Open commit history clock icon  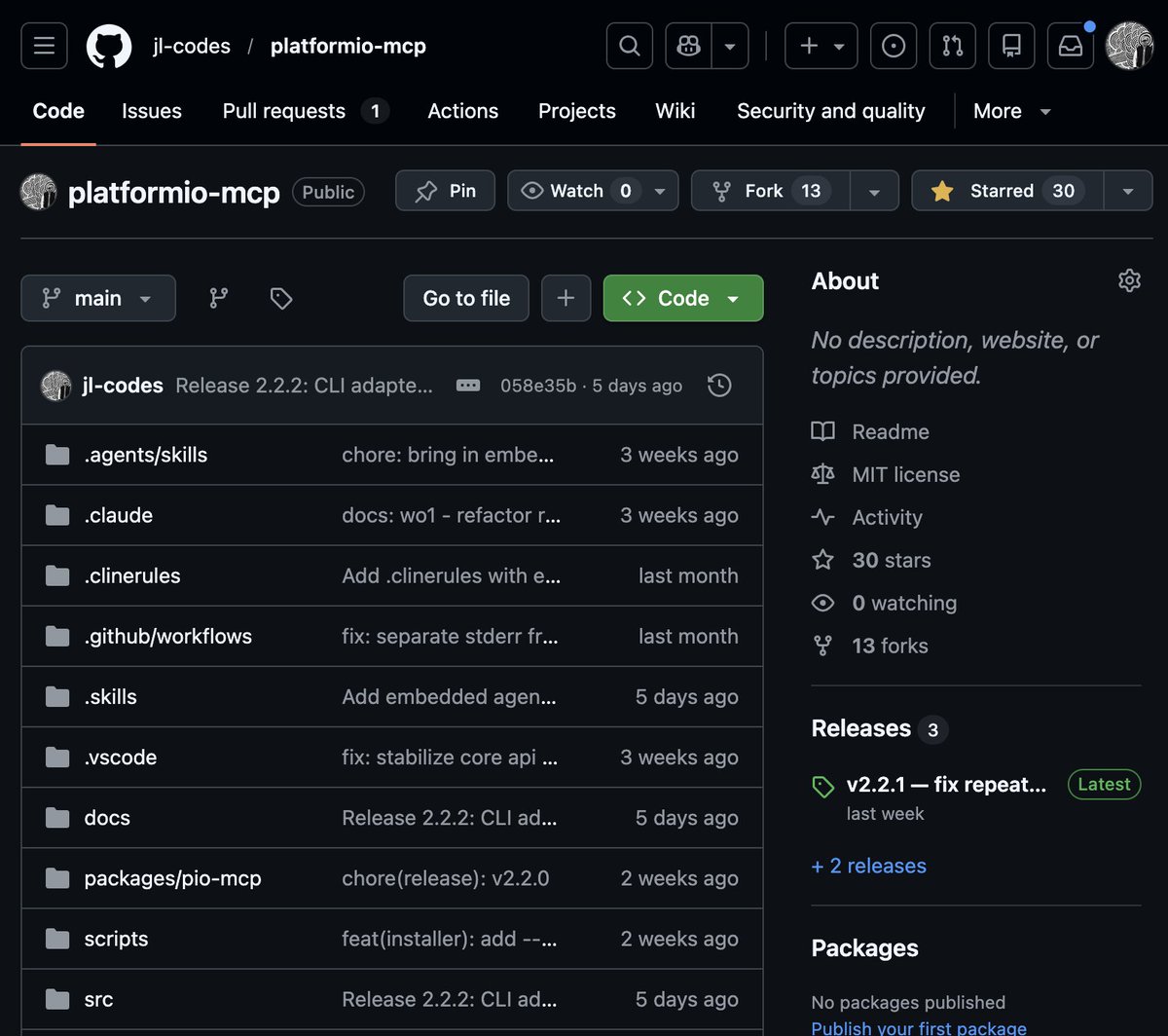pos(719,386)
